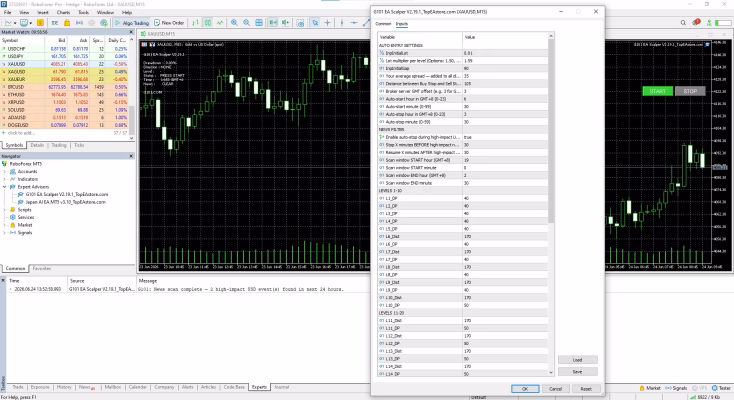Viewport: 734px width, 400px height.
Task: Select the XAUUSD row in Market Watch
Action: point(64,64)
